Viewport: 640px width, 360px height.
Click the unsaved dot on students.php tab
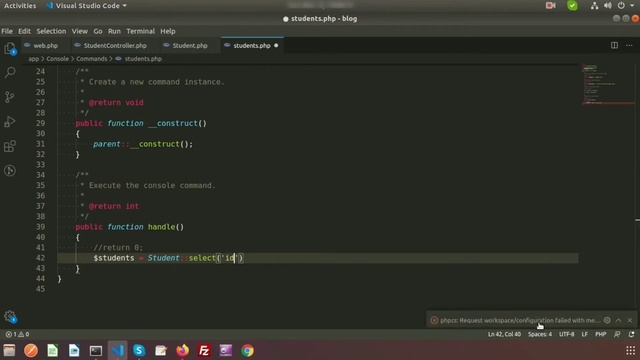[276, 46]
